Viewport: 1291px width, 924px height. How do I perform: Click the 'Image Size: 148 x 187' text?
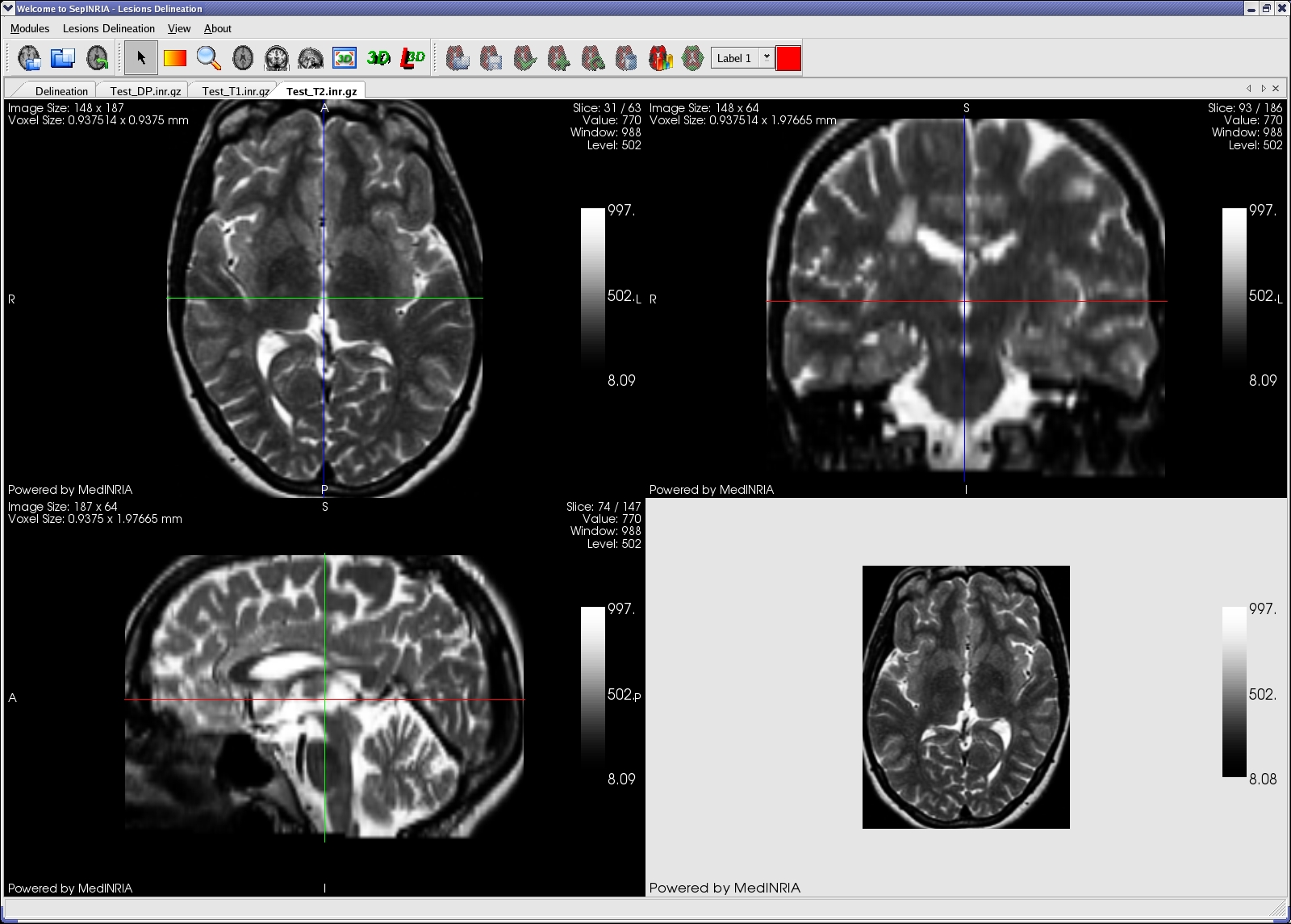point(66,108)
